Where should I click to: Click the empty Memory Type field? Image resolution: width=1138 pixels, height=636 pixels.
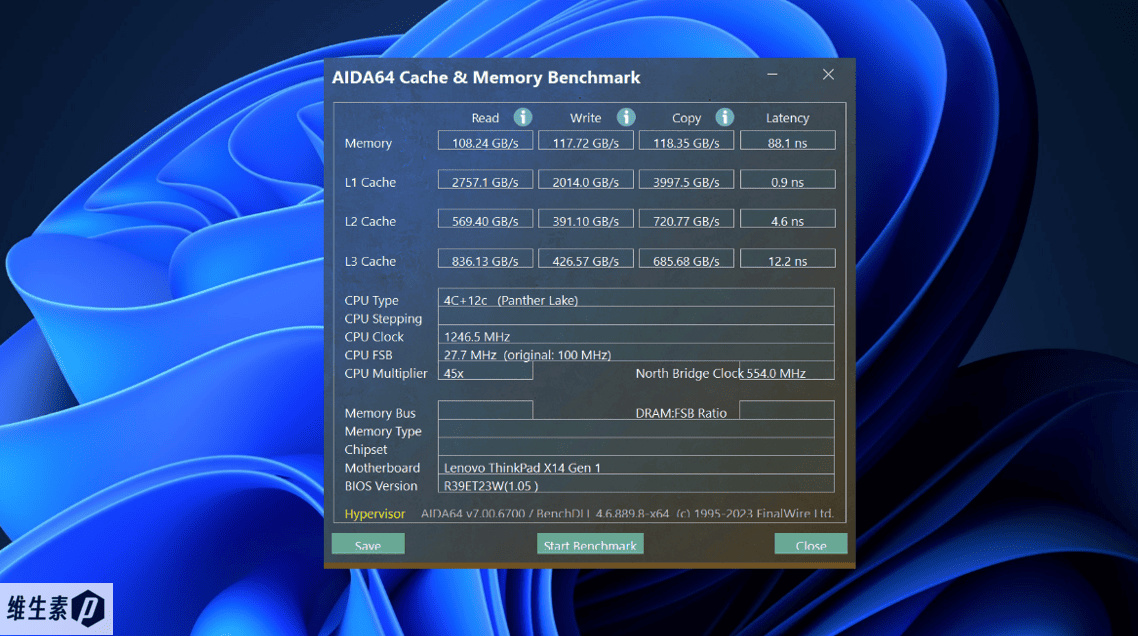tap(636, 429)
